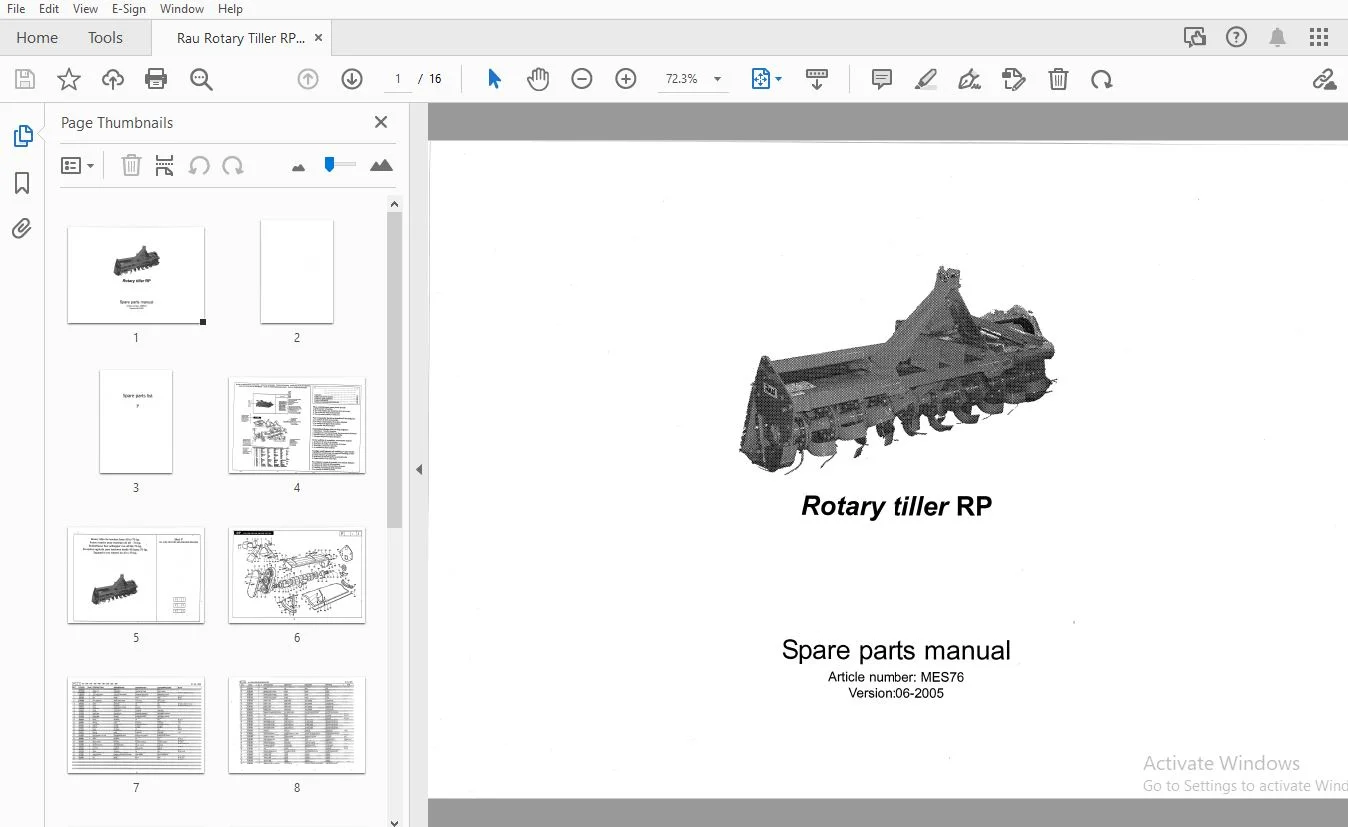
Task: Upload file to cloud icon
Action: (x=113, y=79)
